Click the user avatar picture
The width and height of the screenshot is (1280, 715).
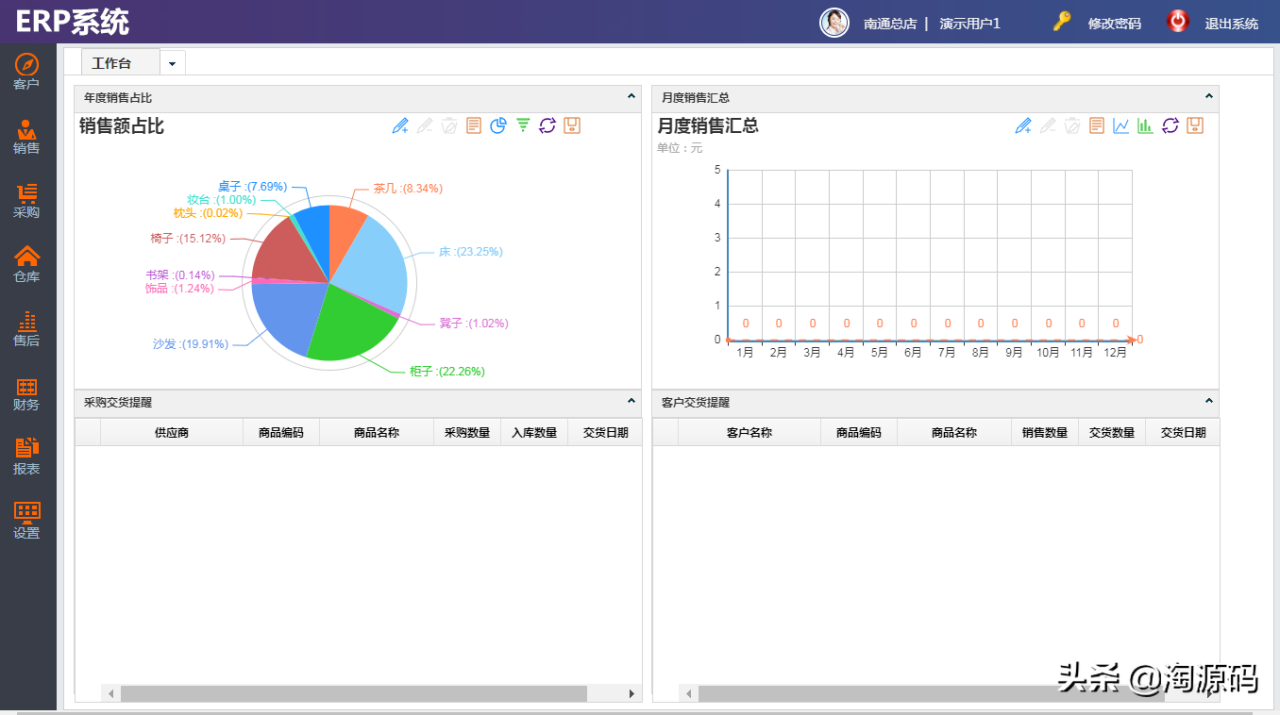(x=834, y=23)
